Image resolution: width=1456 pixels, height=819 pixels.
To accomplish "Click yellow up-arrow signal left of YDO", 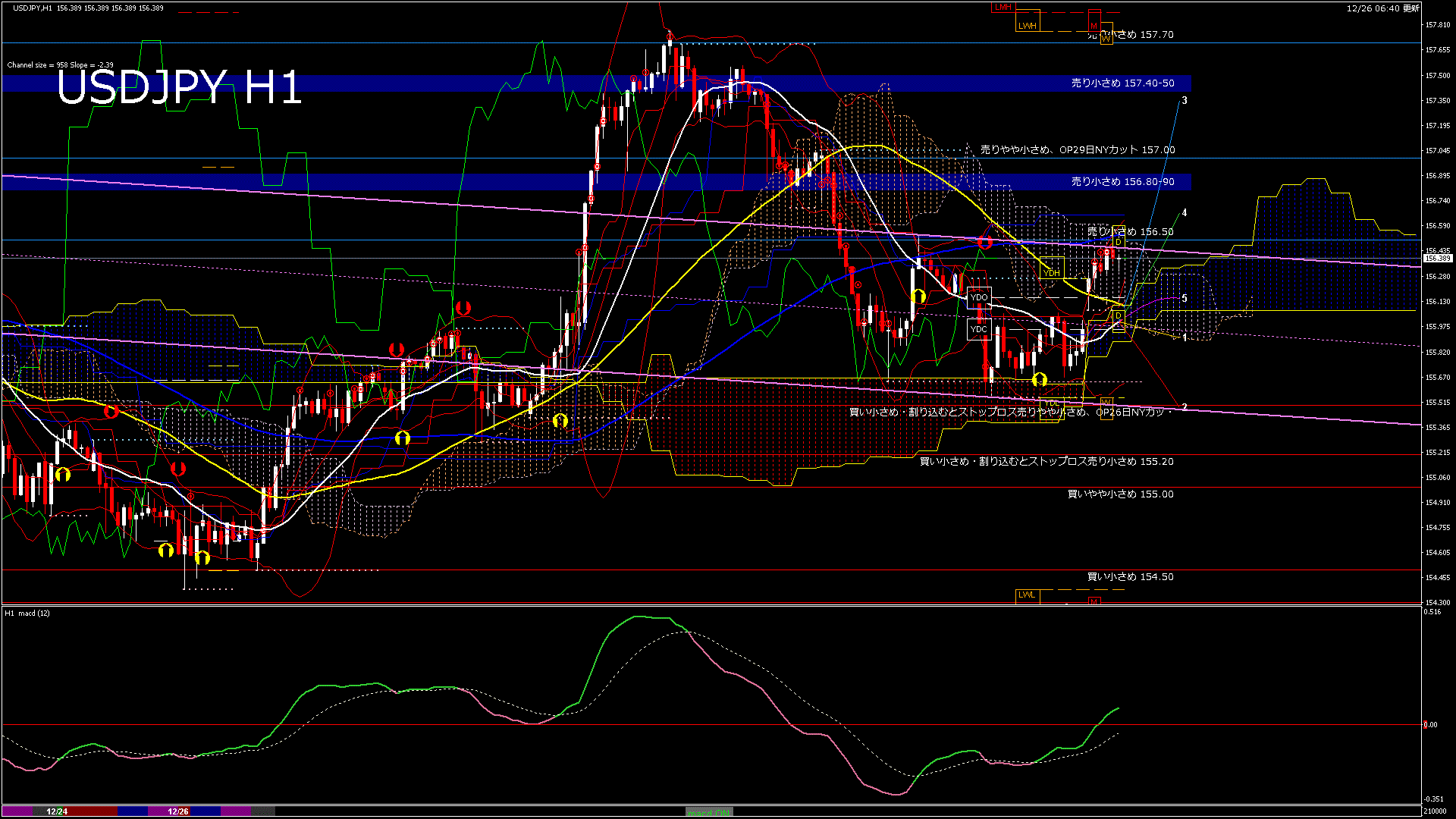I will coord(918,296).
